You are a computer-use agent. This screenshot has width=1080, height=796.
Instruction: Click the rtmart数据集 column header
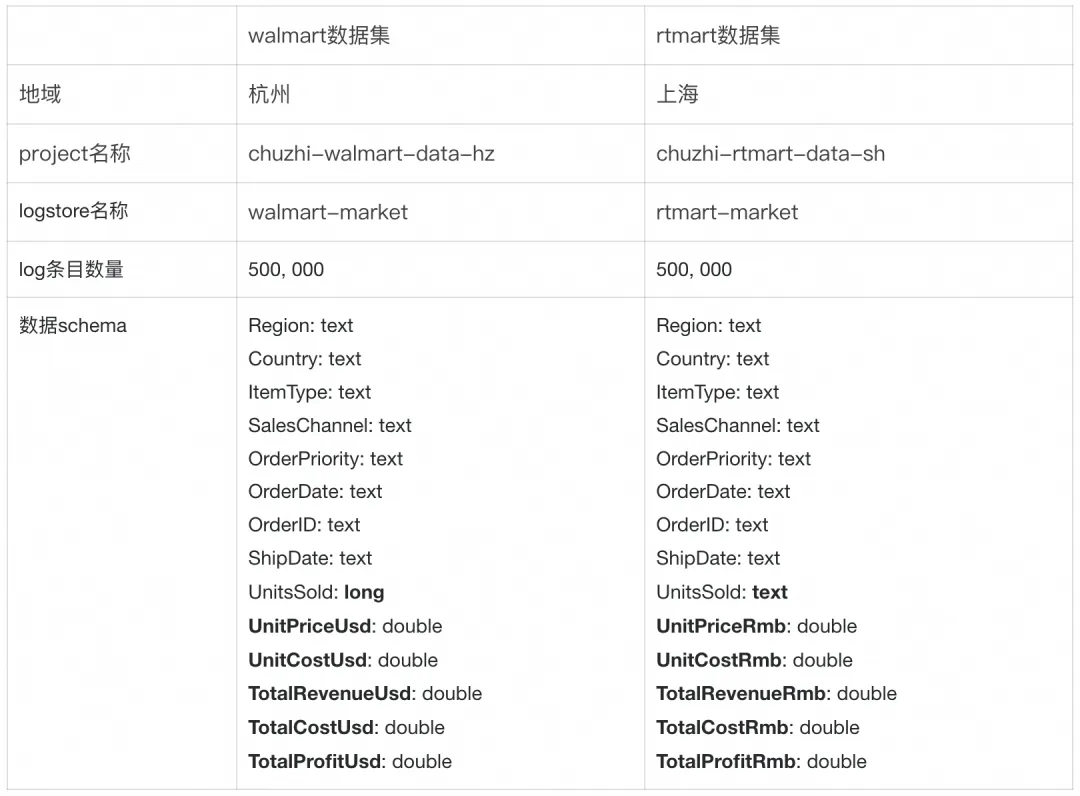718,36
